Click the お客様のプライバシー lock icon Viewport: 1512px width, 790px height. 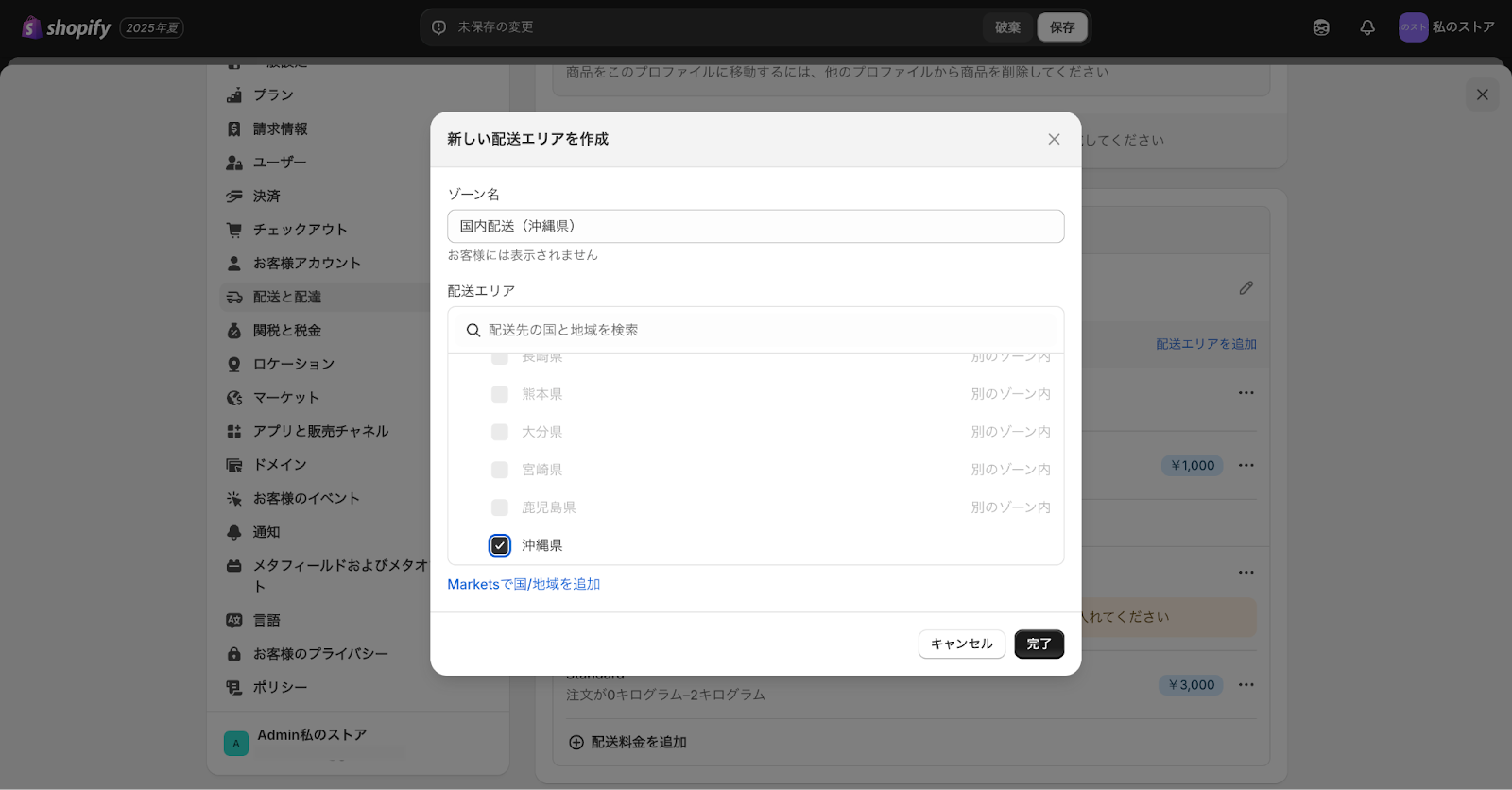click(234, 654)
